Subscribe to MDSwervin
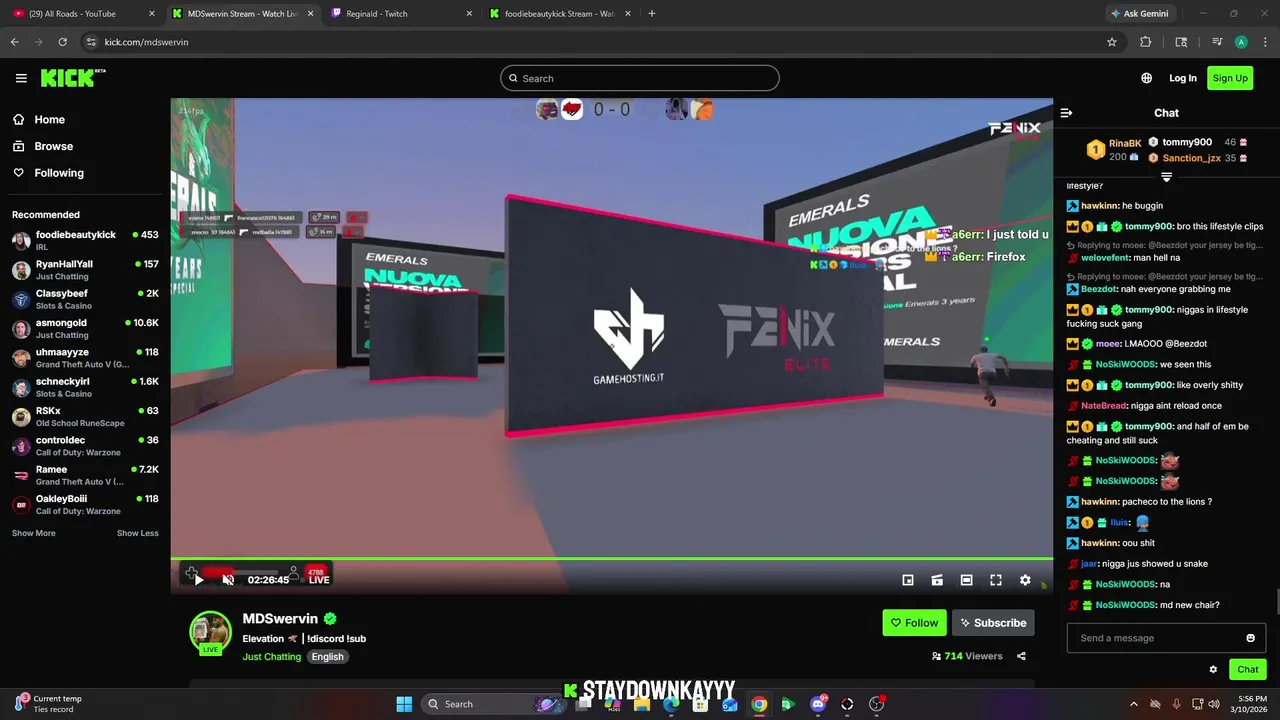This screenshot has height=720, width=1280. click(993, 623)
